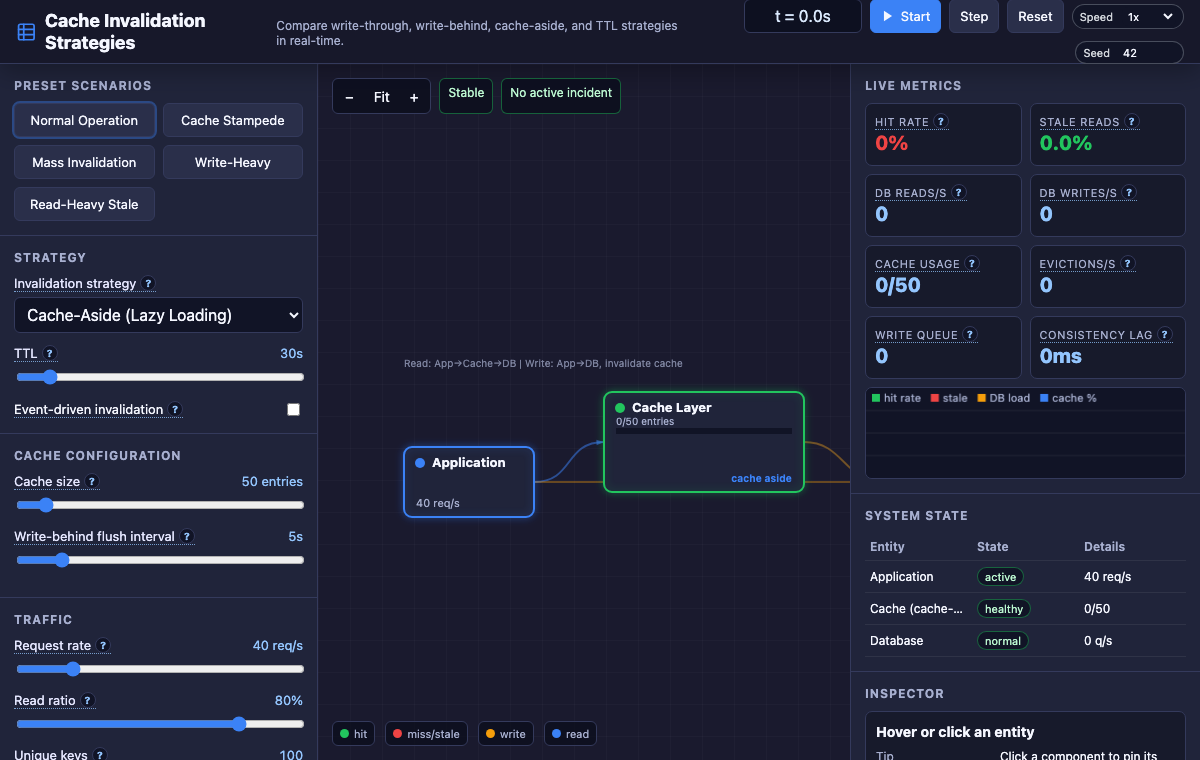Select the Normal Operation preset
The height and width of the screenshot is (760, 1200).
coord(84,120)
